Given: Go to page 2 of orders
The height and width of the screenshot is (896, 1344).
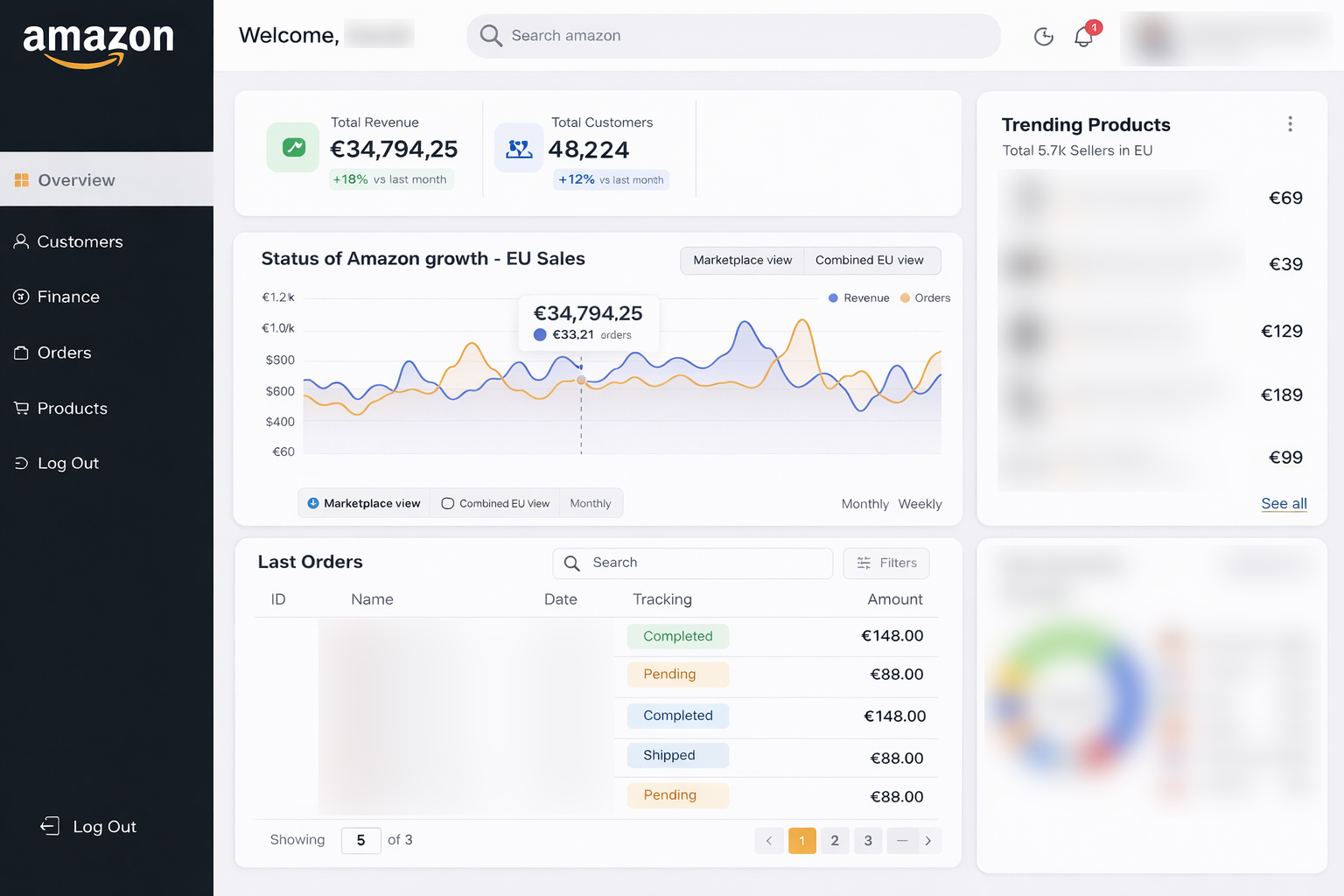Looking at the screenshot, I should [835, 841].
